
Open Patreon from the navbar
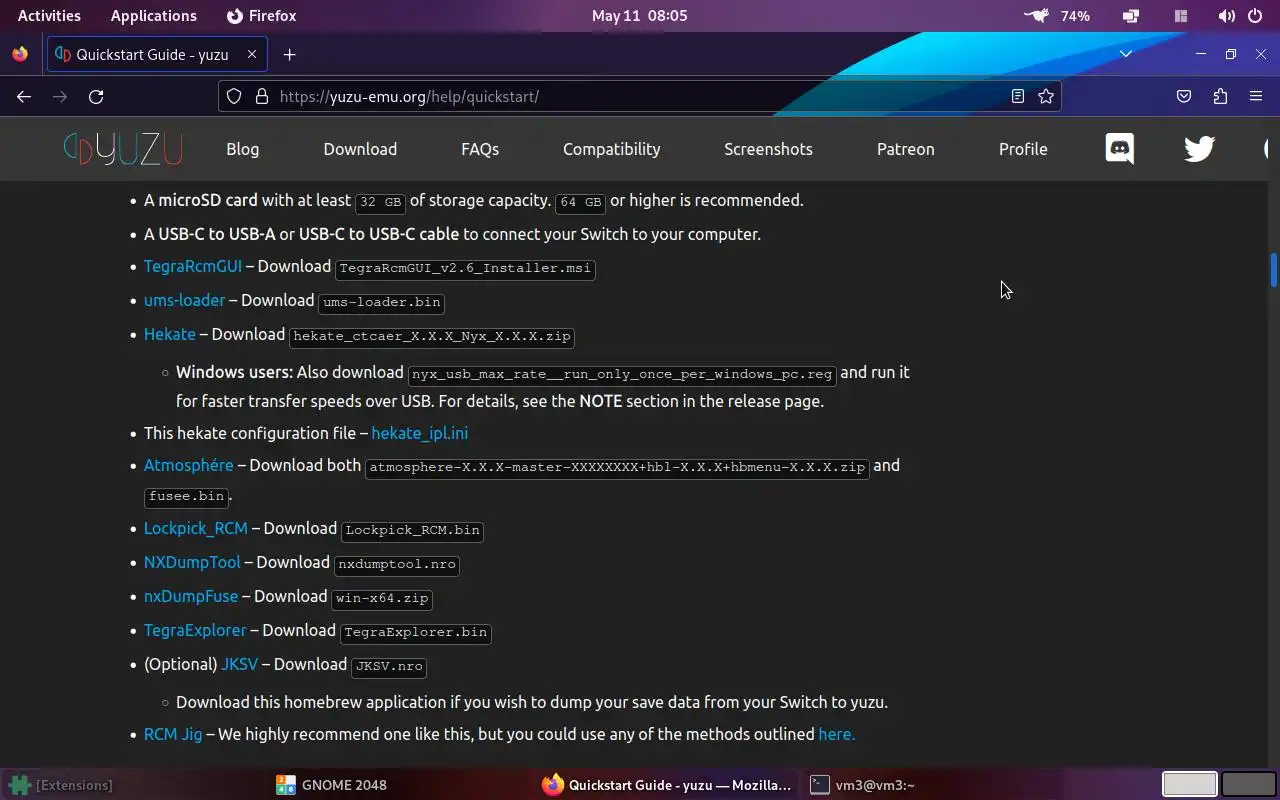point(906,149)
